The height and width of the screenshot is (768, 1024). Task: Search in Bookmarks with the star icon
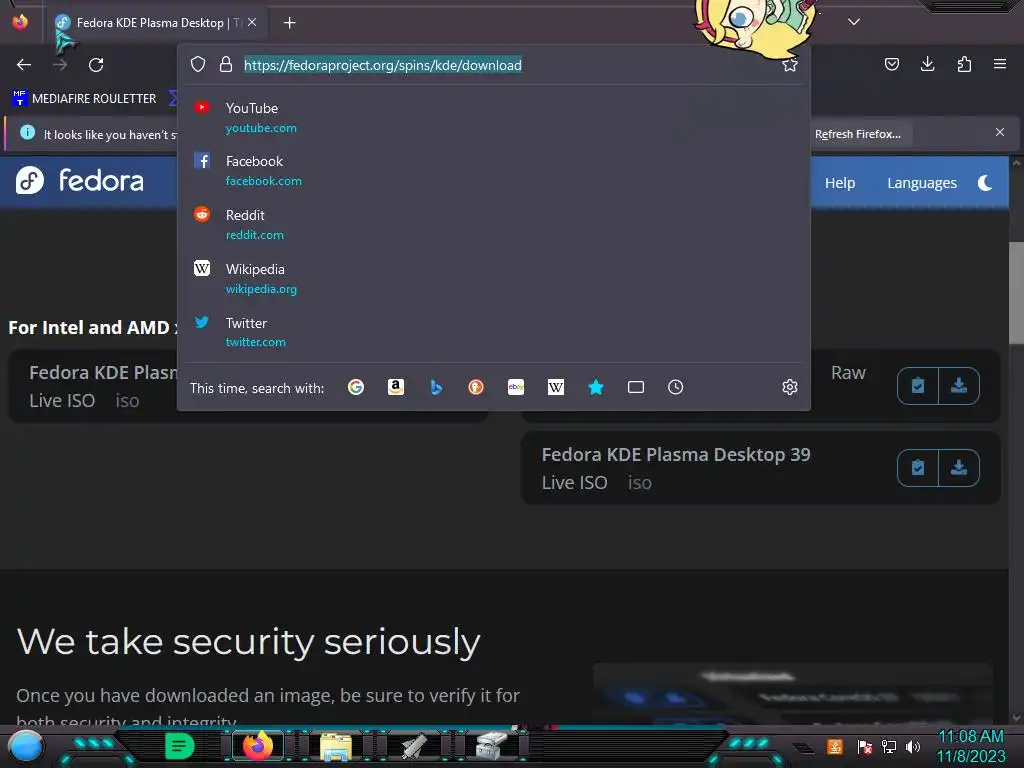(x=596, y=387)
